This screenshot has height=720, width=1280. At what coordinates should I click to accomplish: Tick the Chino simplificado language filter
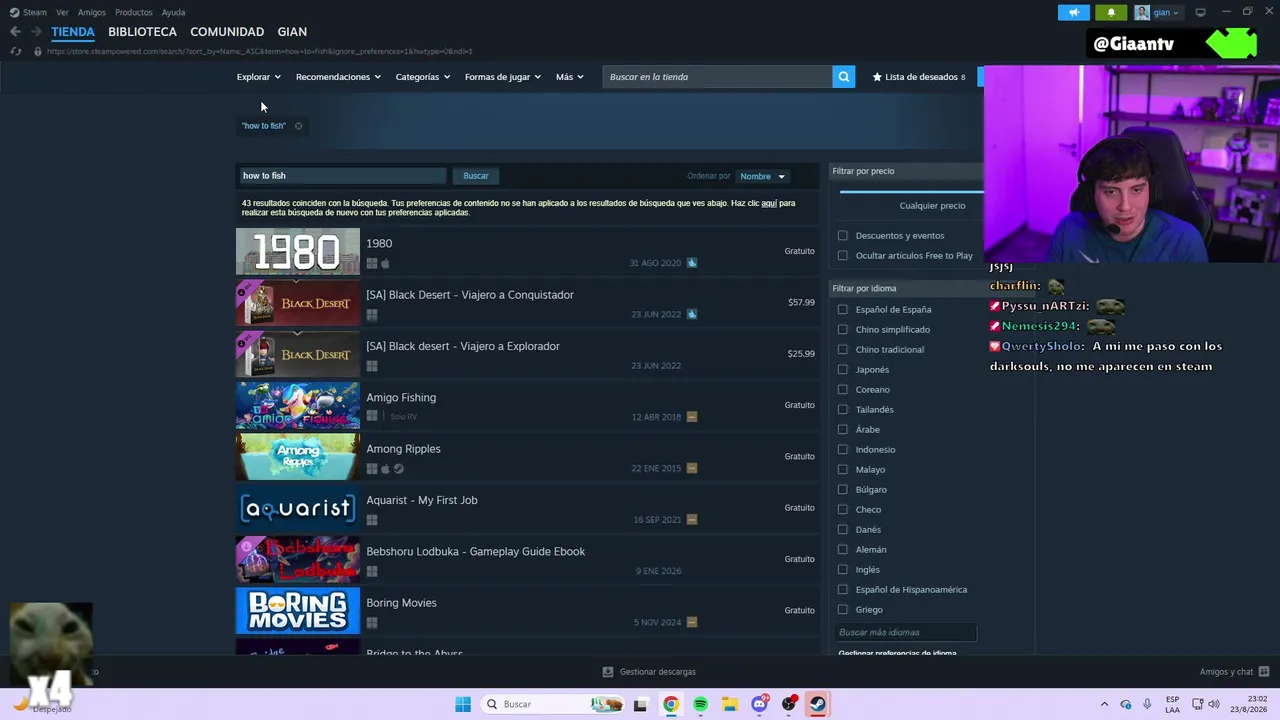[x=843, y=330]
